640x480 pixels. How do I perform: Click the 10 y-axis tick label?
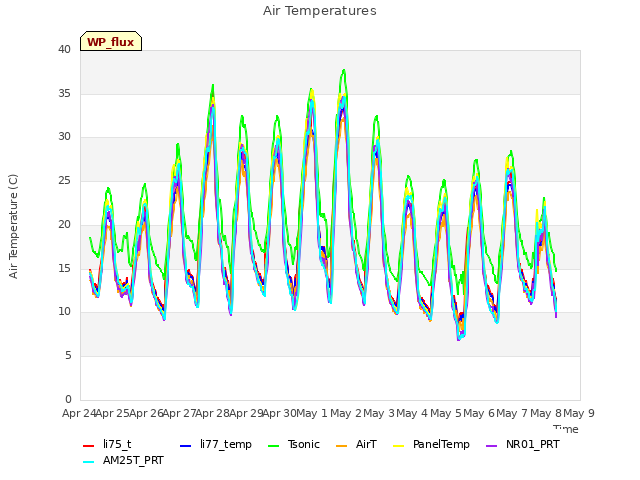pos(64,311)
